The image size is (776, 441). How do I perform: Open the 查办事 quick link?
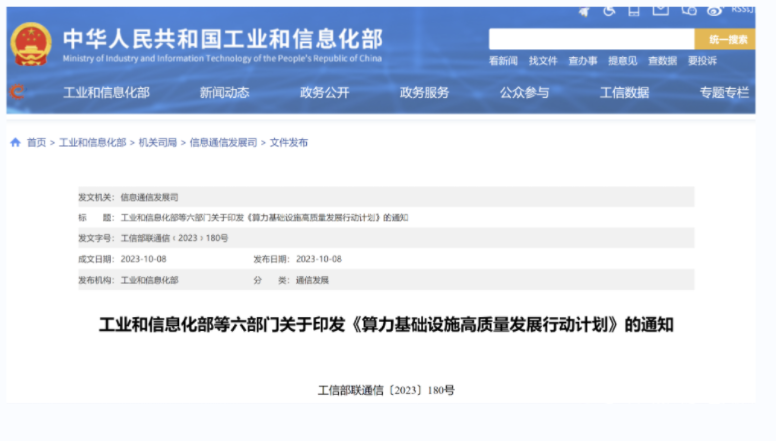(582, 61)
